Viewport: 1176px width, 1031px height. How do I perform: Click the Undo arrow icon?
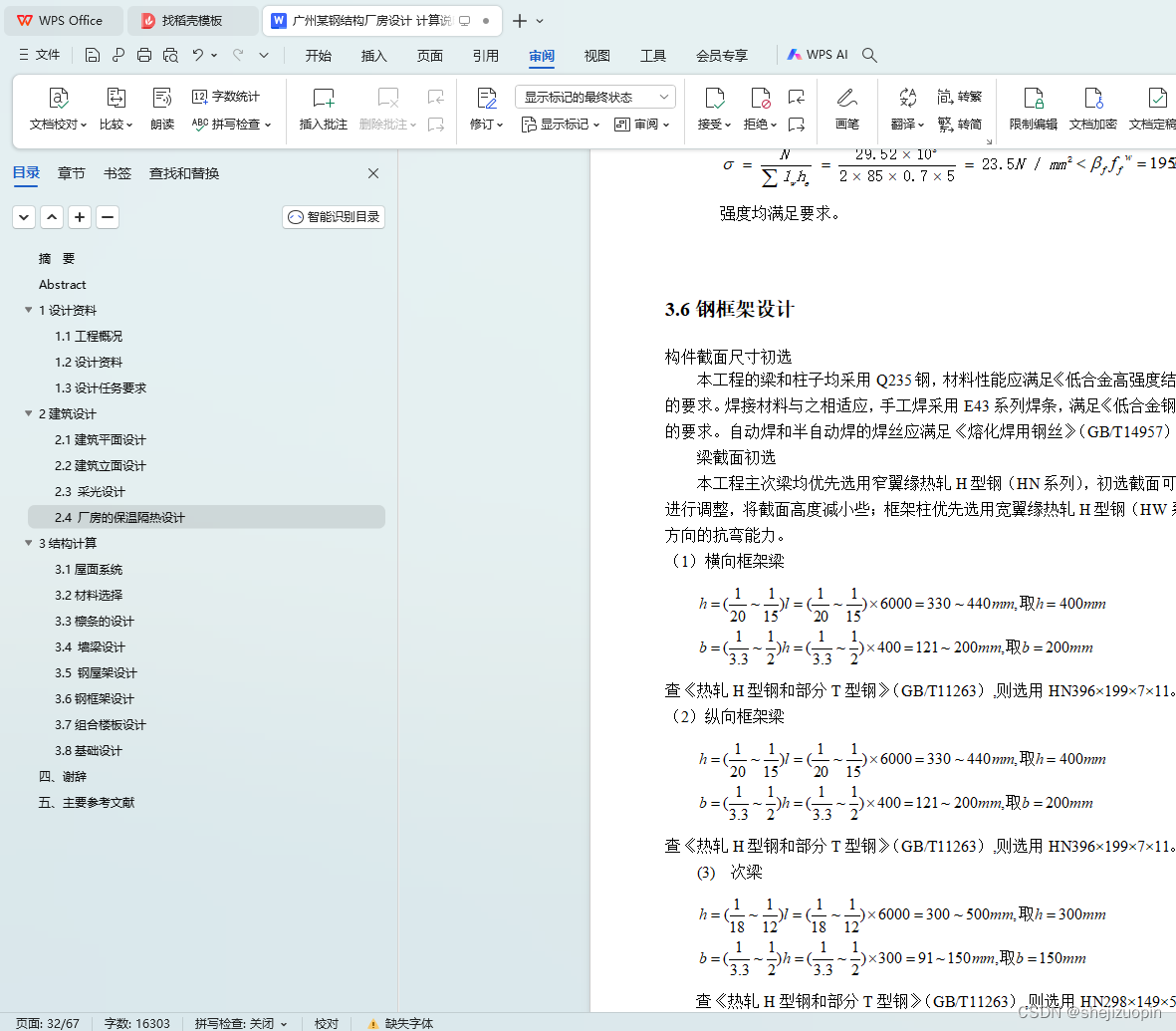tap(197, 55)
